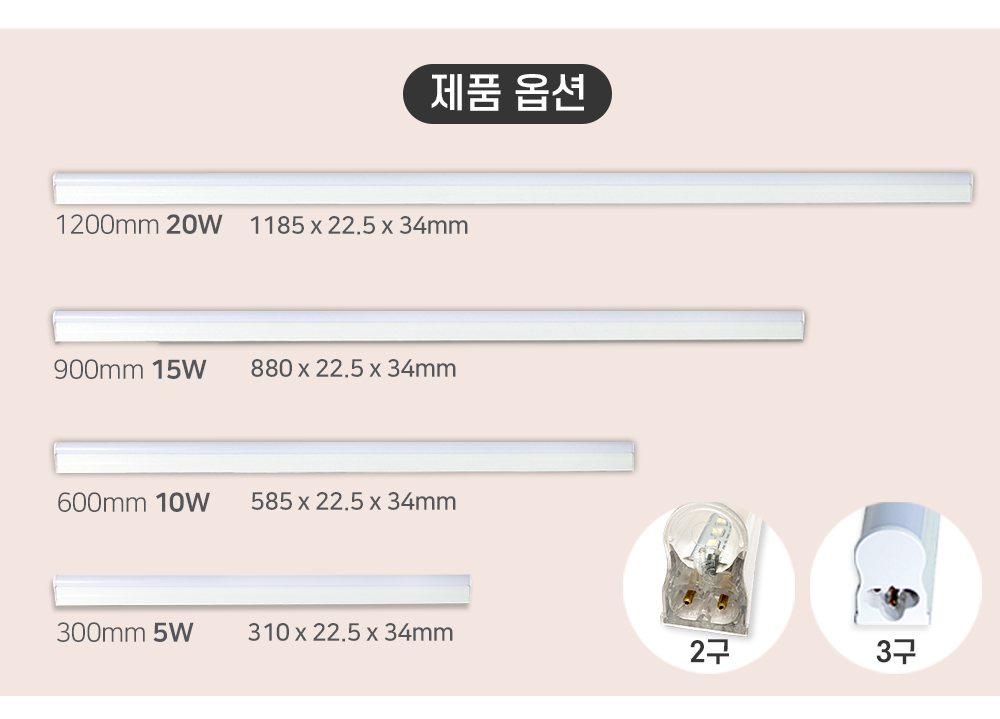Select the 900mm LED bar image
1000x719 pixels.
[x=430, y=325]
